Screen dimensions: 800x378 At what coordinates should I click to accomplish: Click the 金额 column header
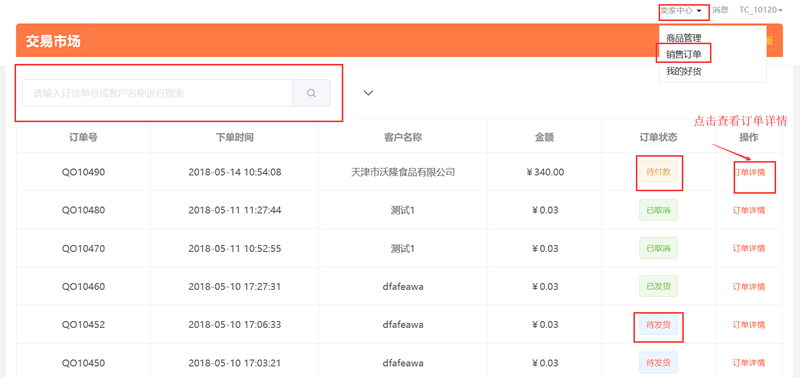click(544, 137)
